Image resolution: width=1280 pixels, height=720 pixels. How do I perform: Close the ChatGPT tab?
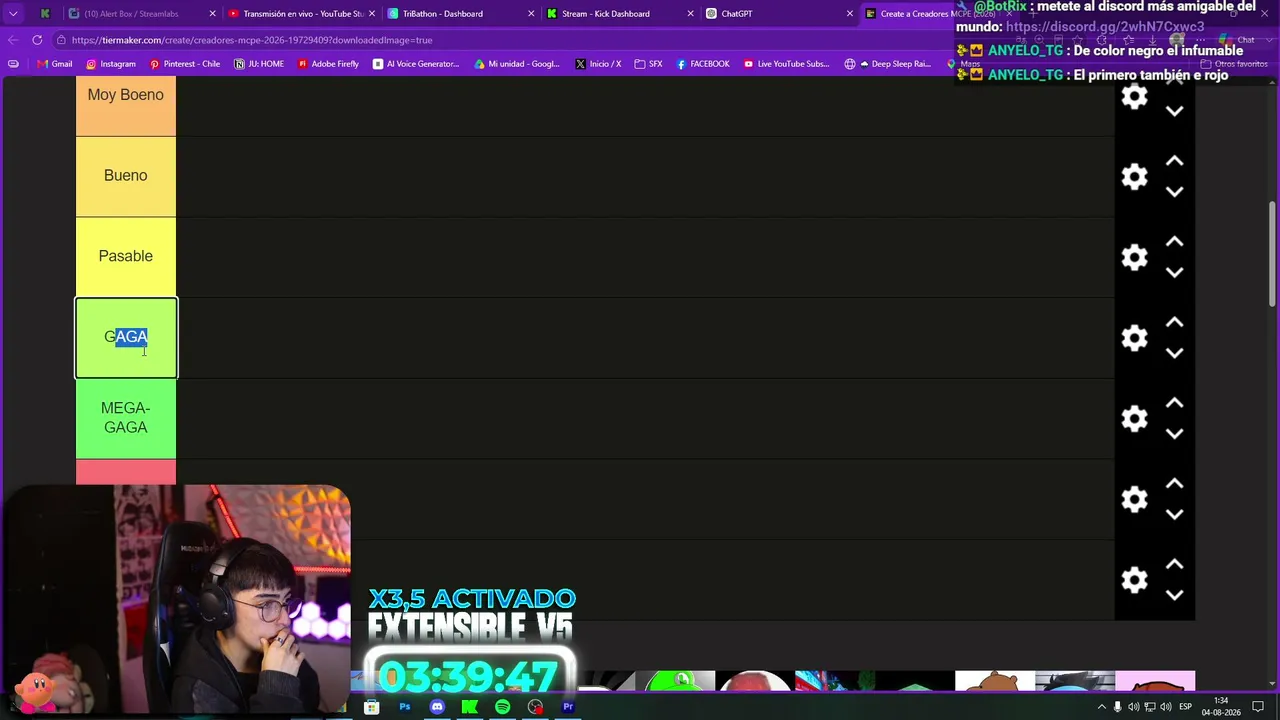850,14
